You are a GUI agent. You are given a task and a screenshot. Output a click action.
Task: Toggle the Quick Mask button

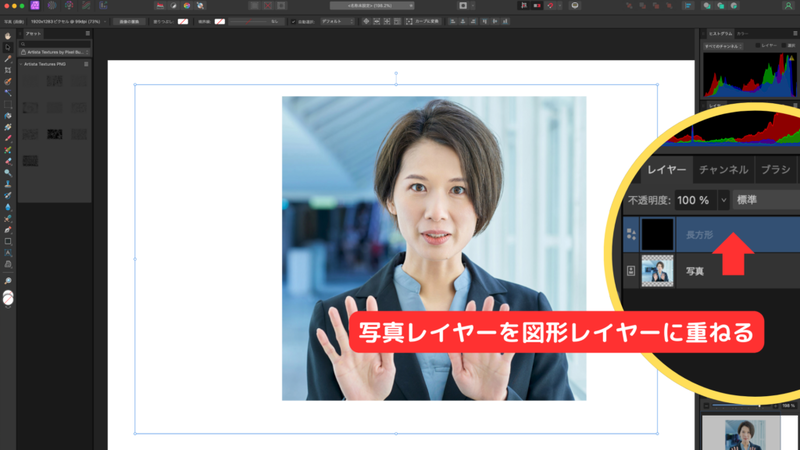pos(463,6)
